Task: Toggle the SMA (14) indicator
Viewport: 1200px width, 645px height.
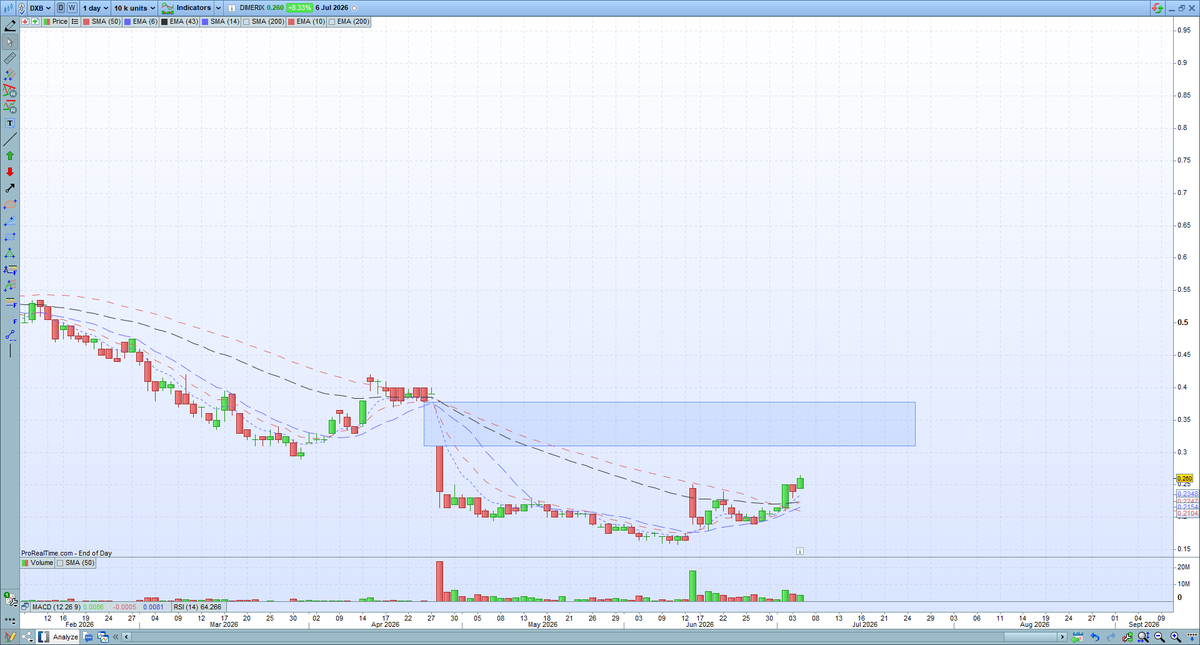Action: tap(220, 21)
